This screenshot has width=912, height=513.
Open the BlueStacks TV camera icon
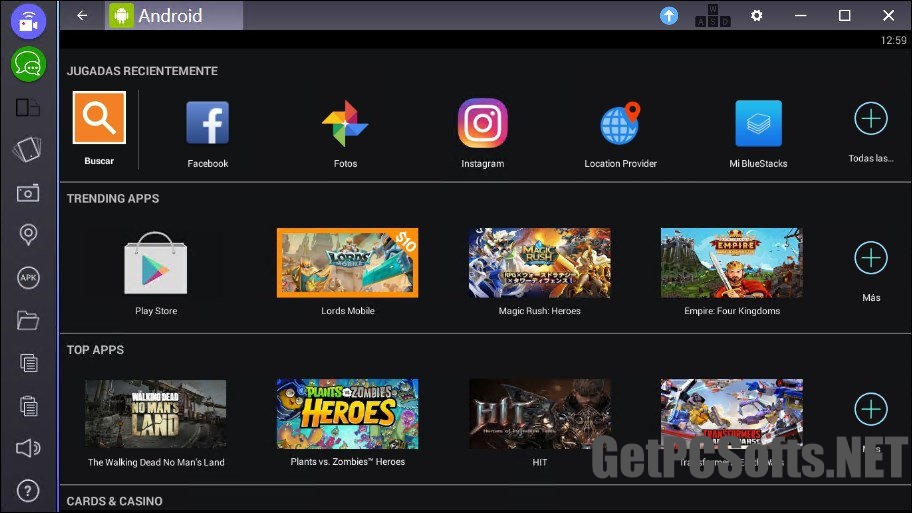pos(28,22)
